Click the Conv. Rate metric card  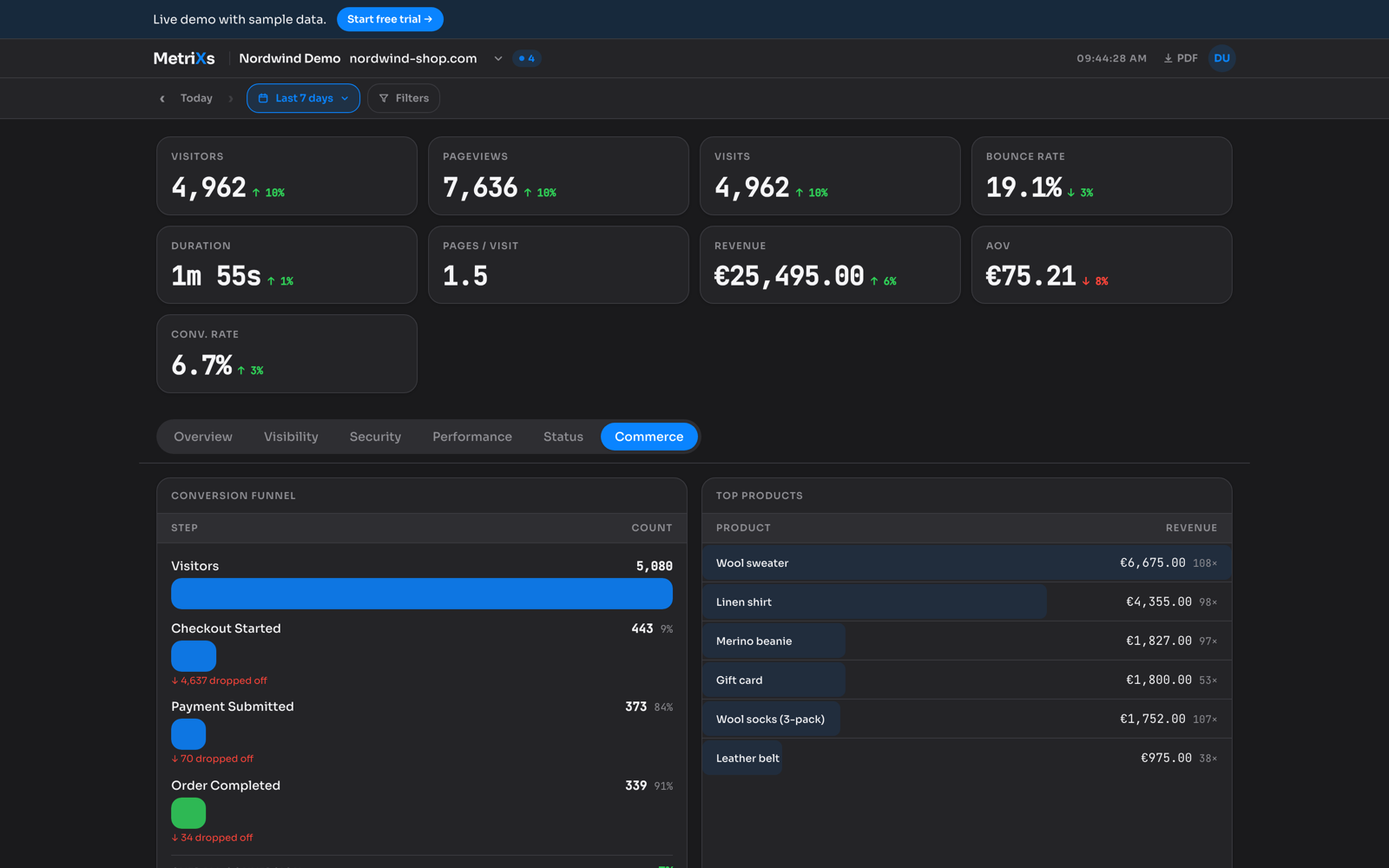(286, 353)
